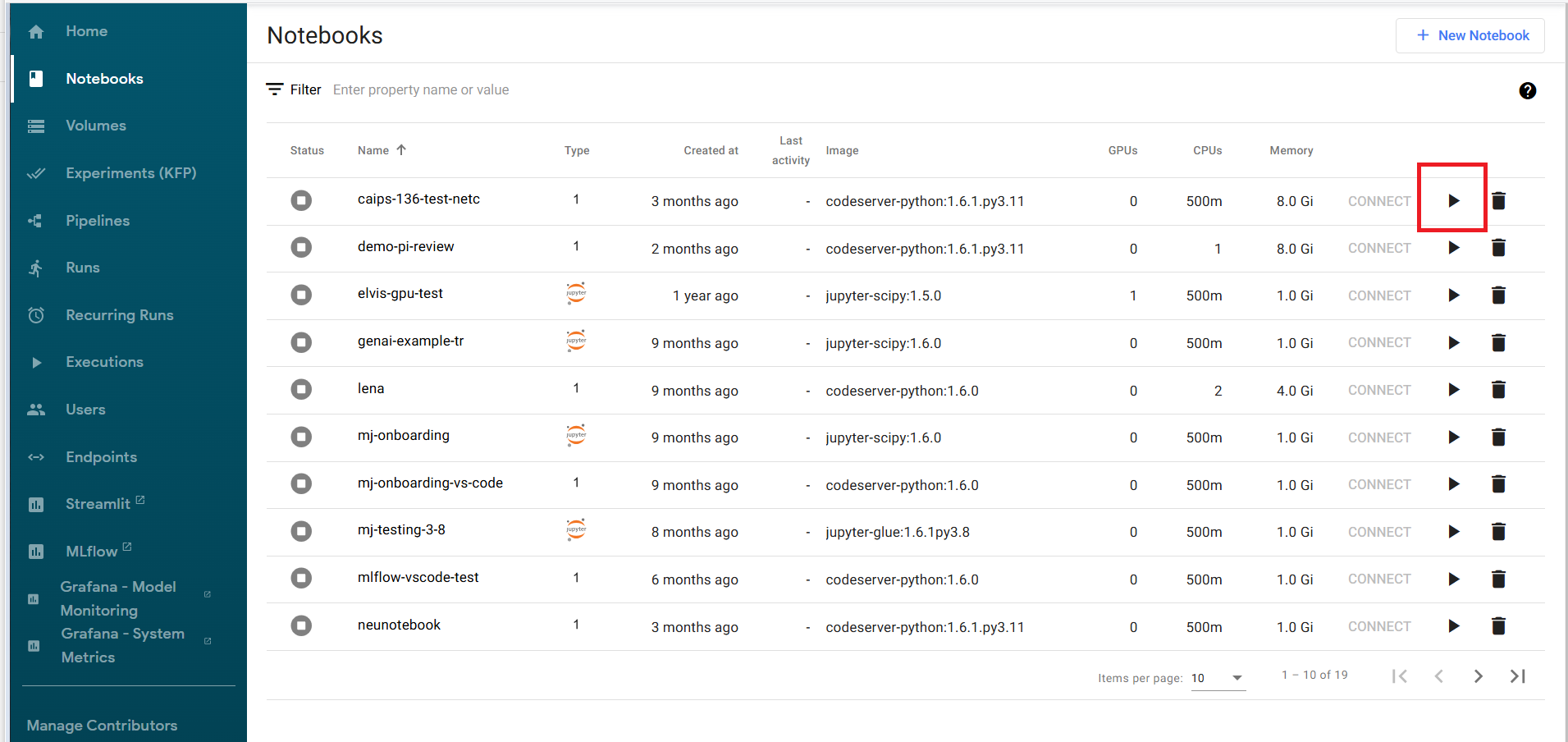Screen dimensions: 1568x742
Task: Start the demo-pi-review notebook
Action: coord(1453,248)
